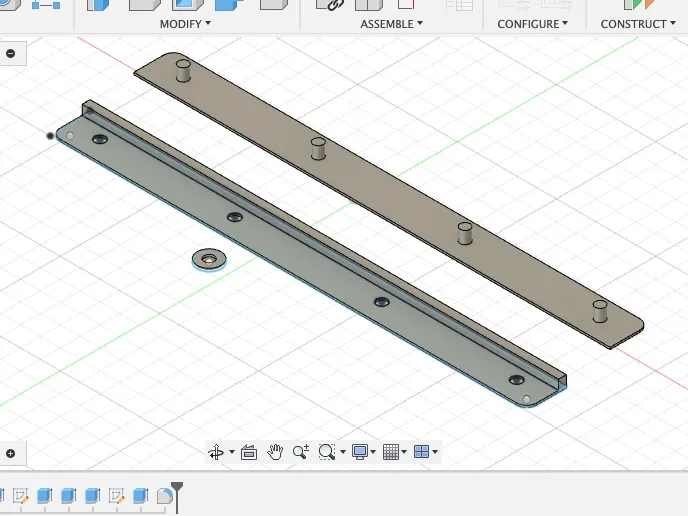Expand the CONFIGURE dropdown menu
This screenshot has height=516, width=688.
point(532,24)
